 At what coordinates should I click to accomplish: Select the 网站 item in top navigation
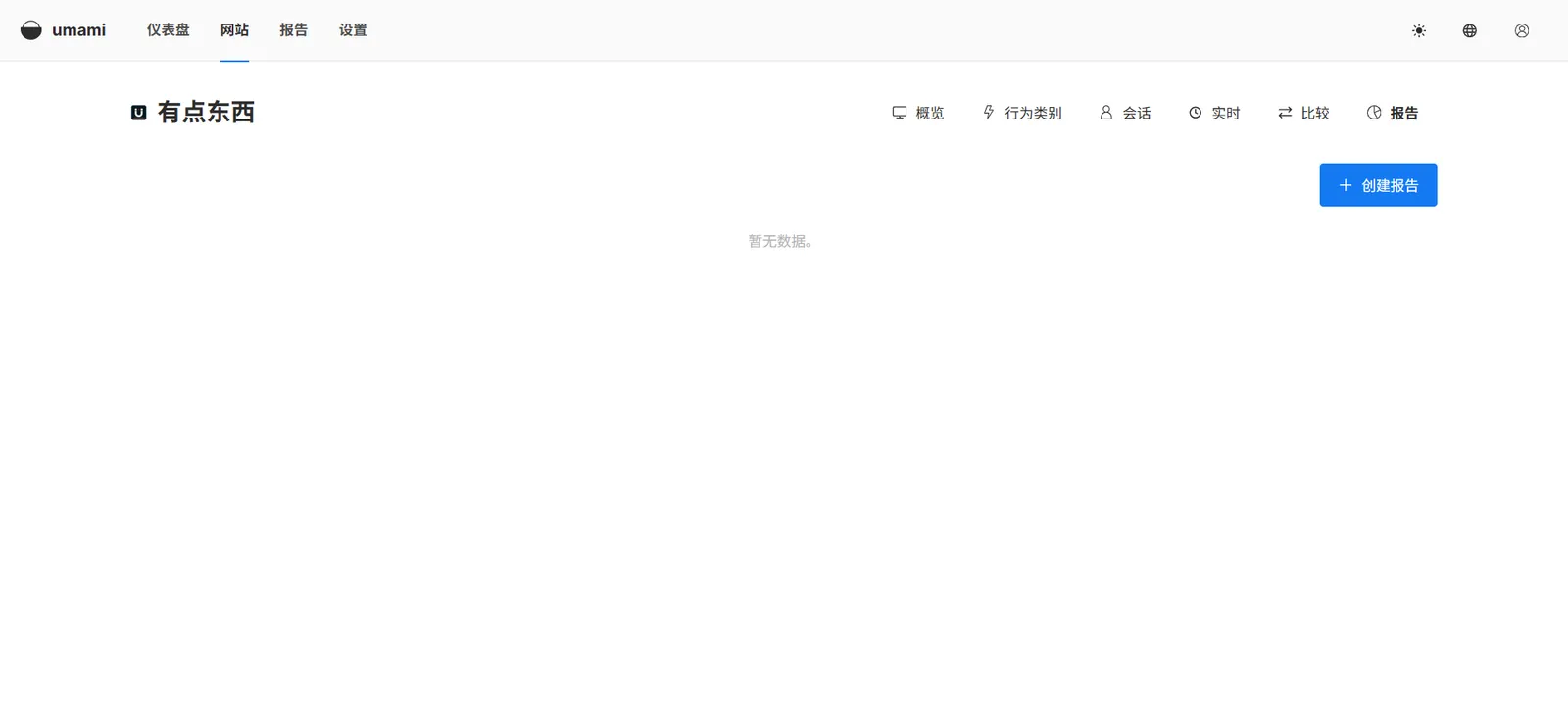coord(234,30)
